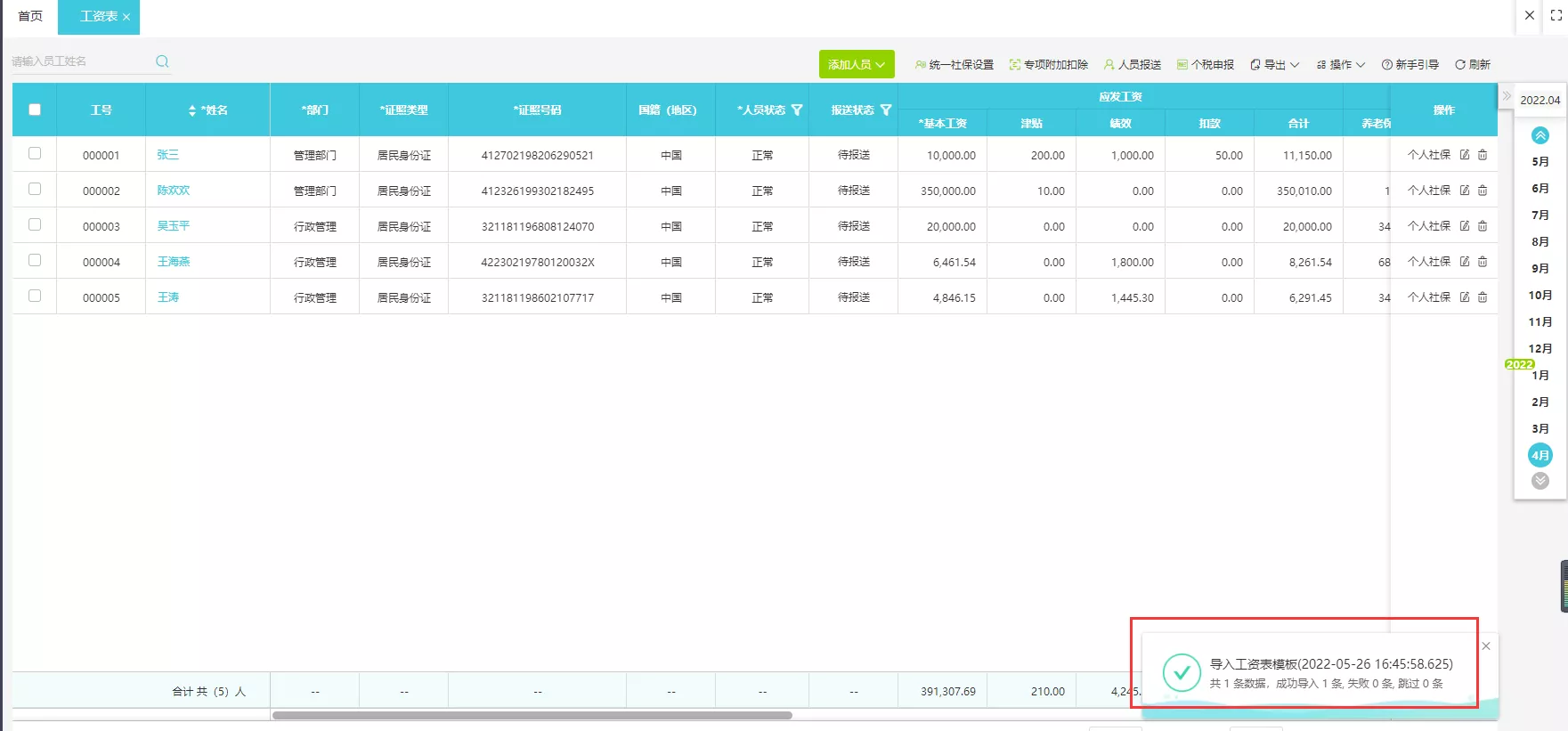Viewport: 1568px width, 731px height.
Task: Edit row 000004 with pencil icon
Action: 1465,262
